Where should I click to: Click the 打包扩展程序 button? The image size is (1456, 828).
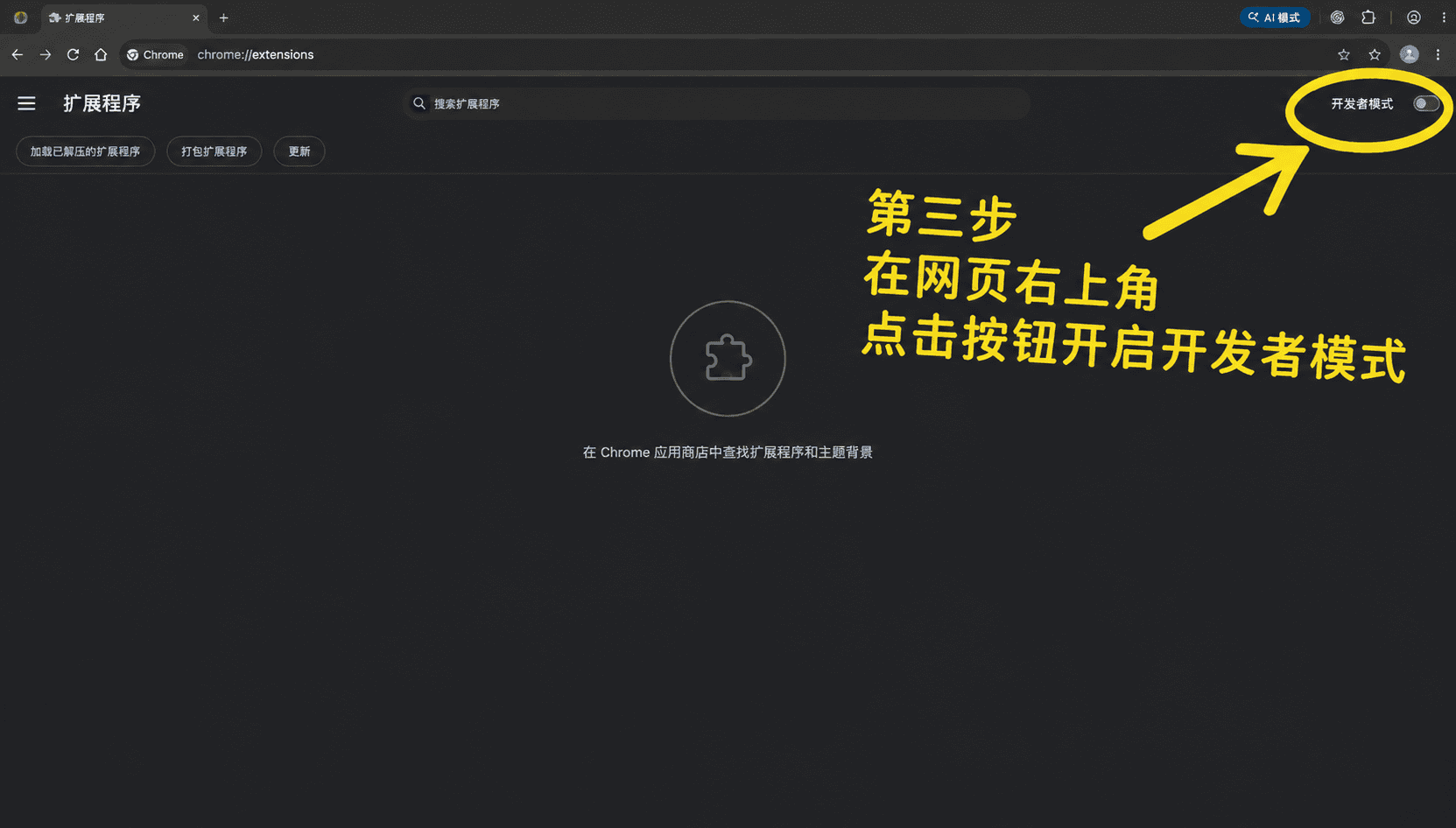click(215, 151)
